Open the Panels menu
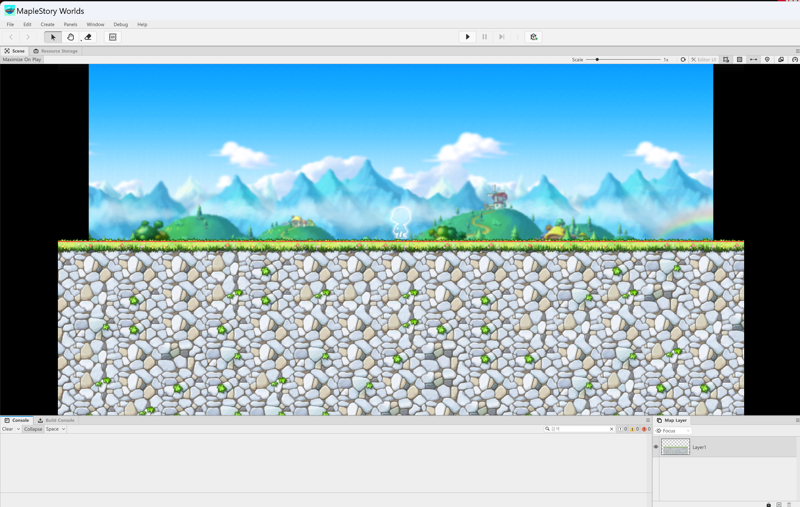This screenshot has height=507, width=800. point(70,24)
